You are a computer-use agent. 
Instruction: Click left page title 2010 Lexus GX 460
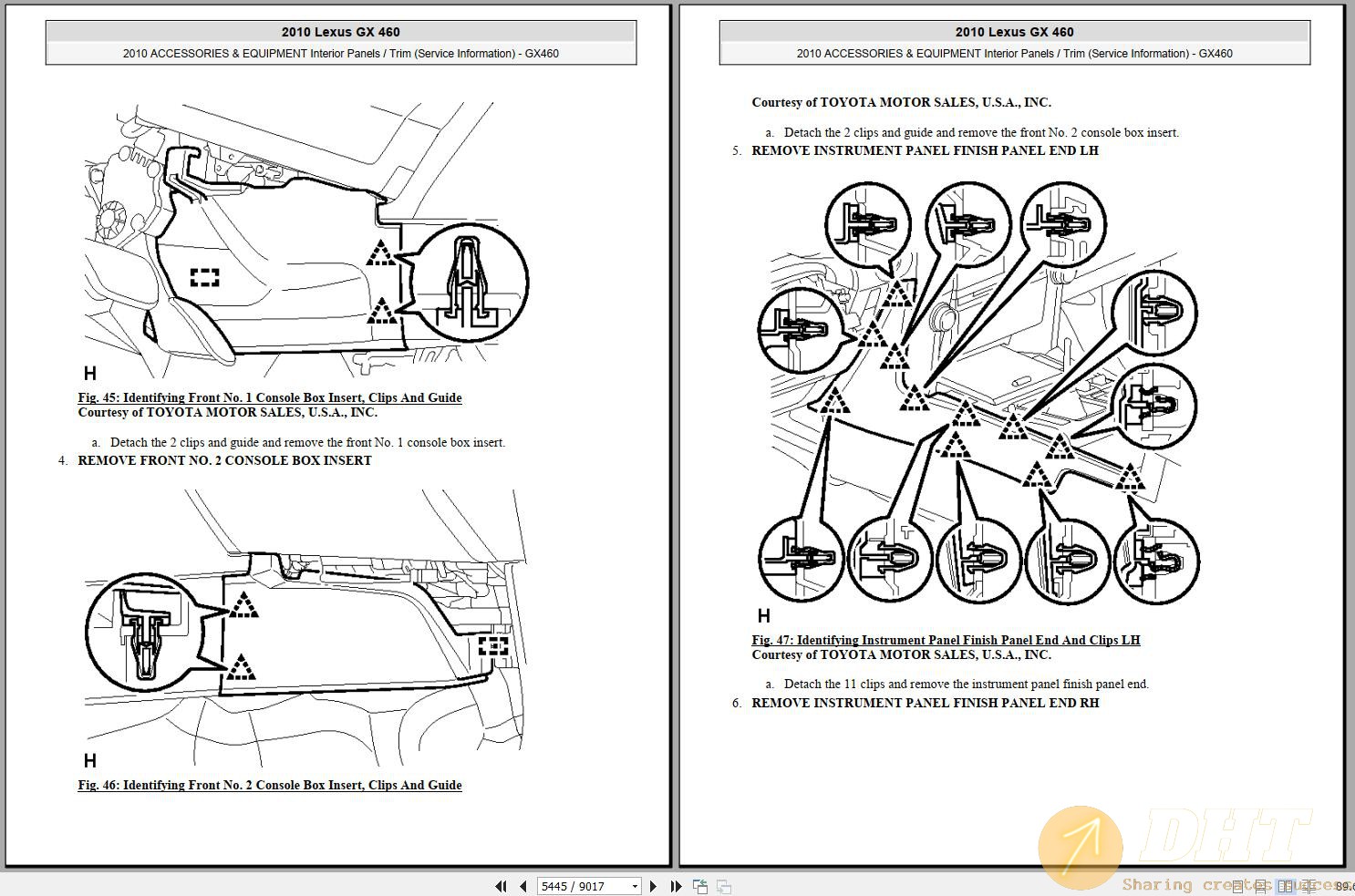click(x=341, y=31)
